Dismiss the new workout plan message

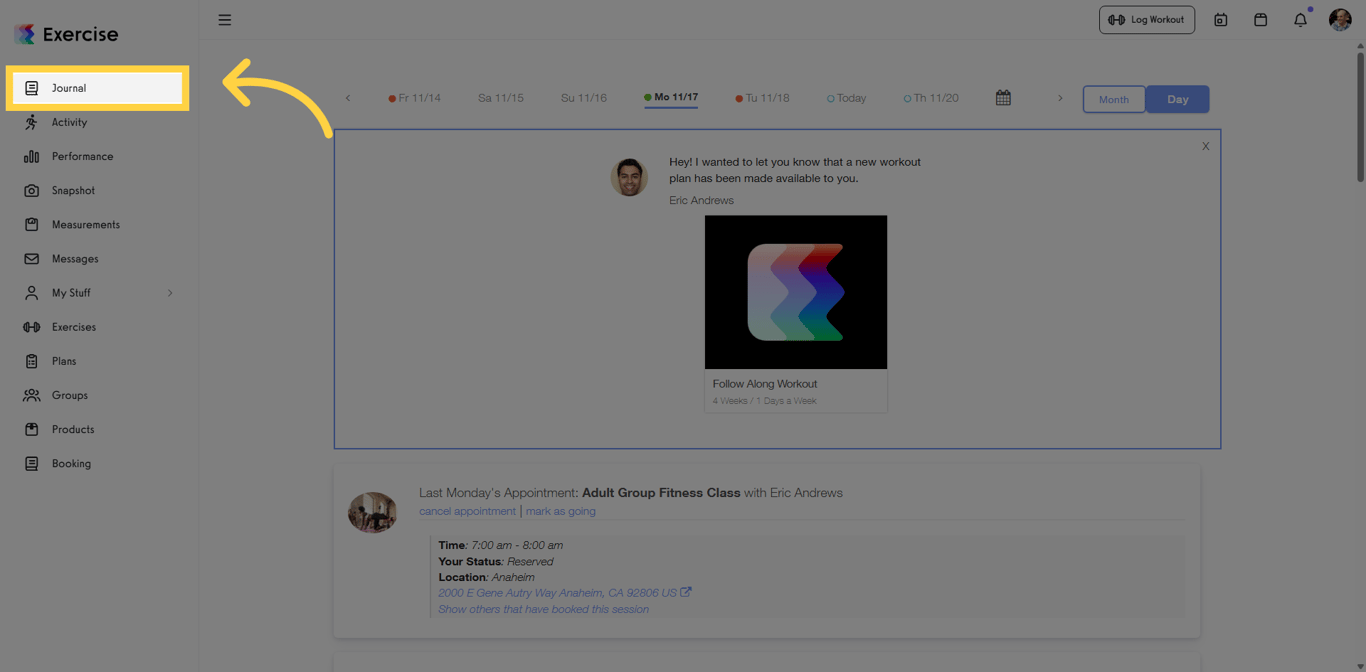coord(1206,146)
